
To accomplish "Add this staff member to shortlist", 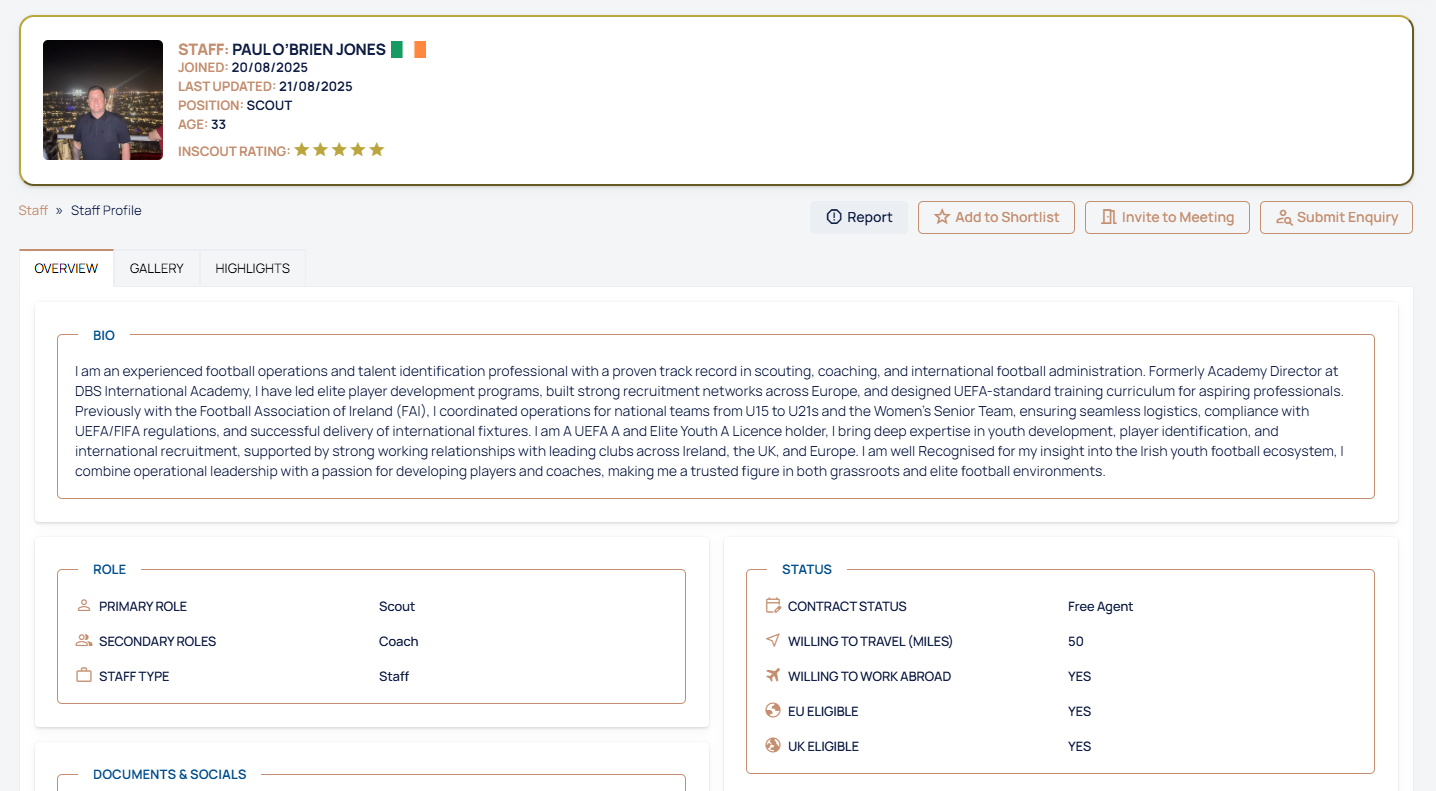I will click(x=996, y=217).
